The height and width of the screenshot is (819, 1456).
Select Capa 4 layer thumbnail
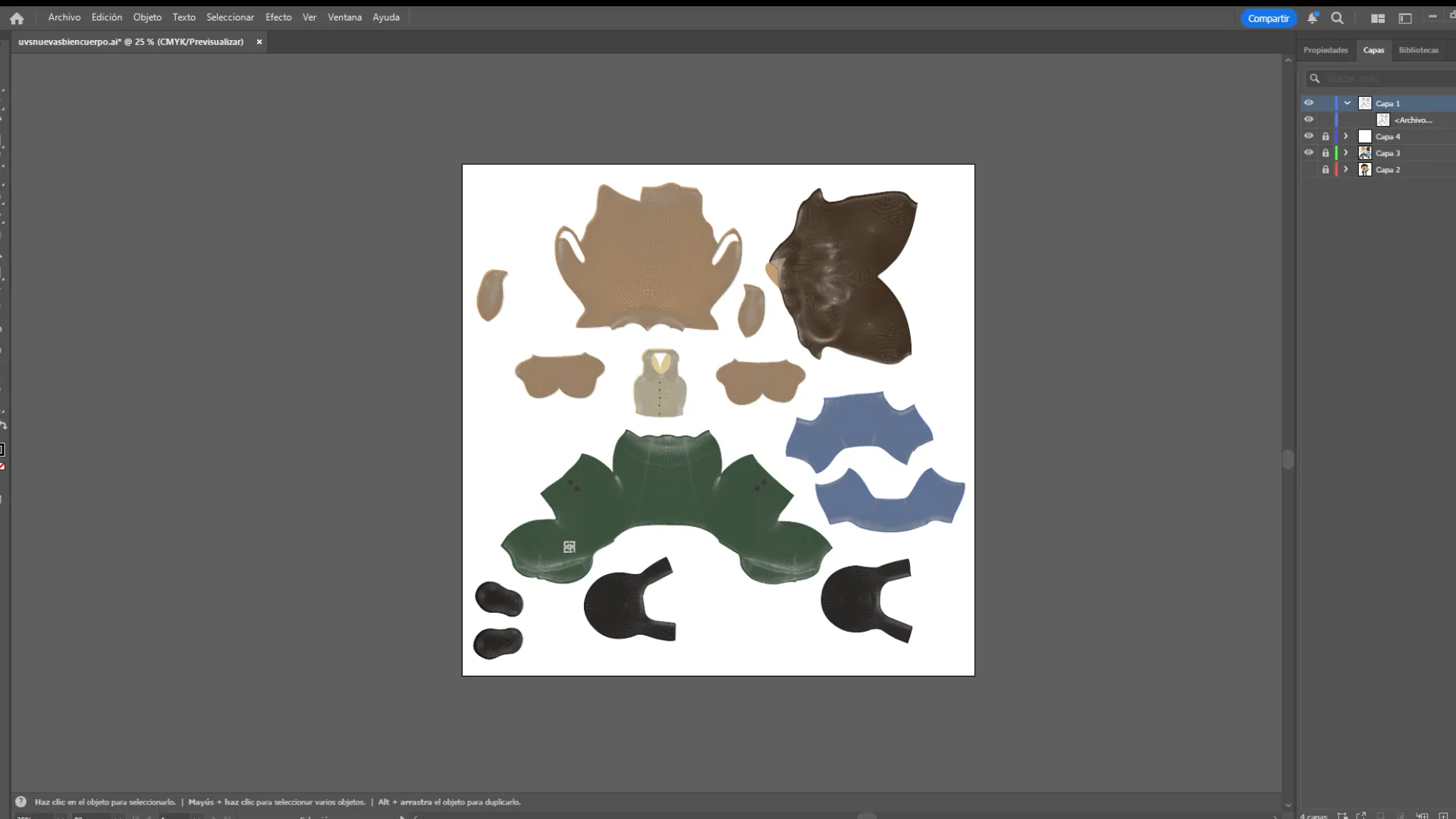[1365, 136]
